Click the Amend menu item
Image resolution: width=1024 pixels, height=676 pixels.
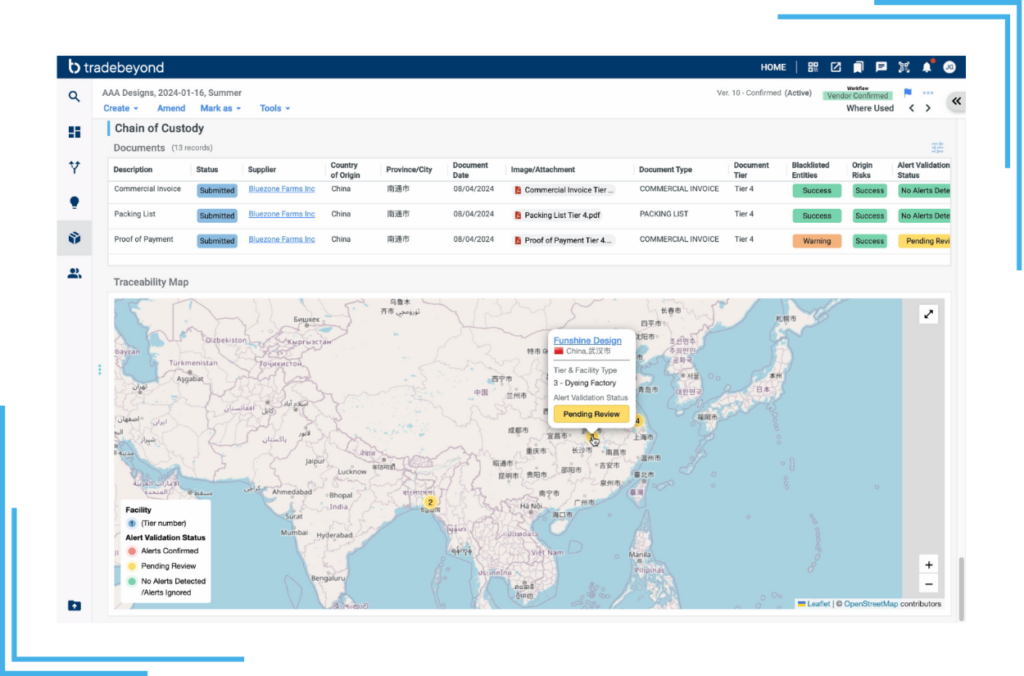click(171, 108)
